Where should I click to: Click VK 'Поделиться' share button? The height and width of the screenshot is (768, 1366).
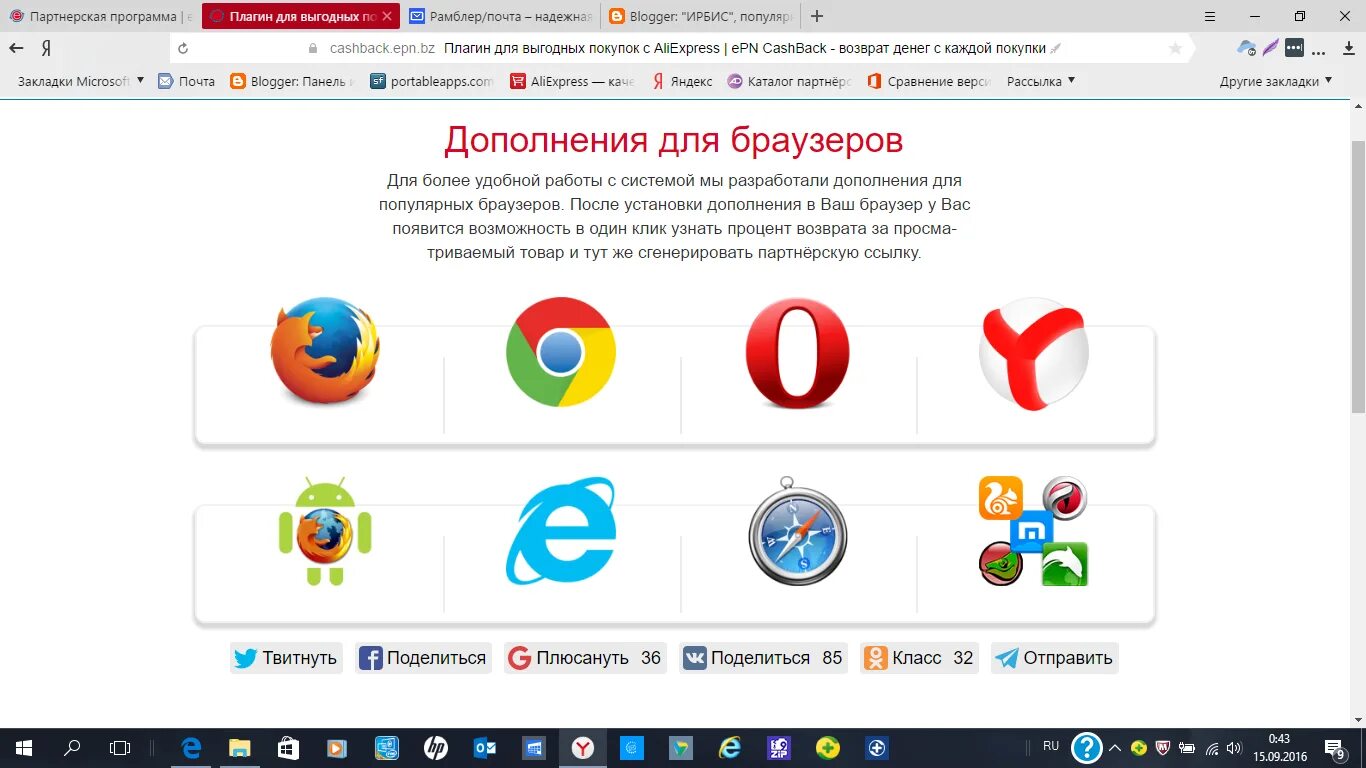pos(763,658)
